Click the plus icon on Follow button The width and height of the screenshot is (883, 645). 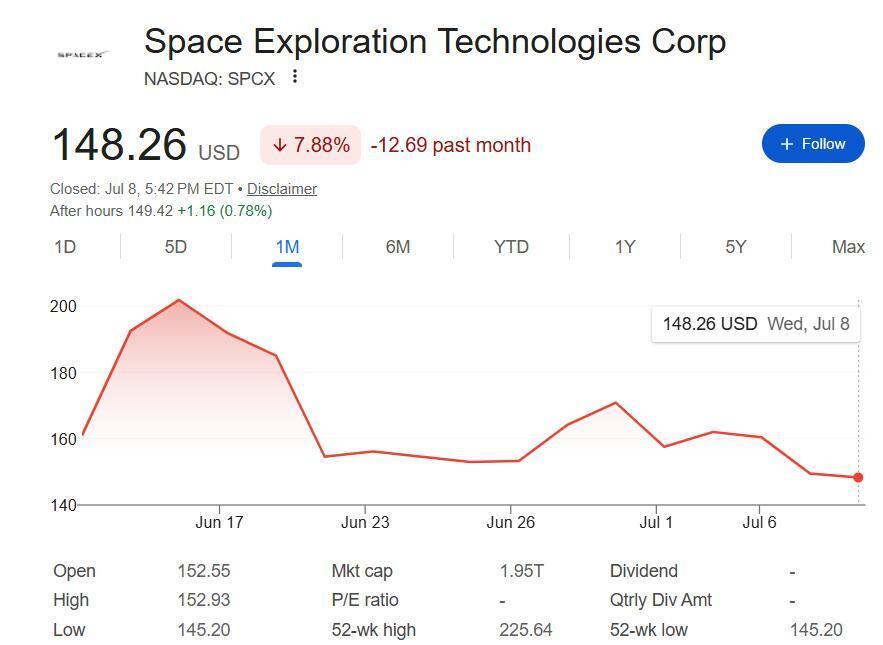787,144
